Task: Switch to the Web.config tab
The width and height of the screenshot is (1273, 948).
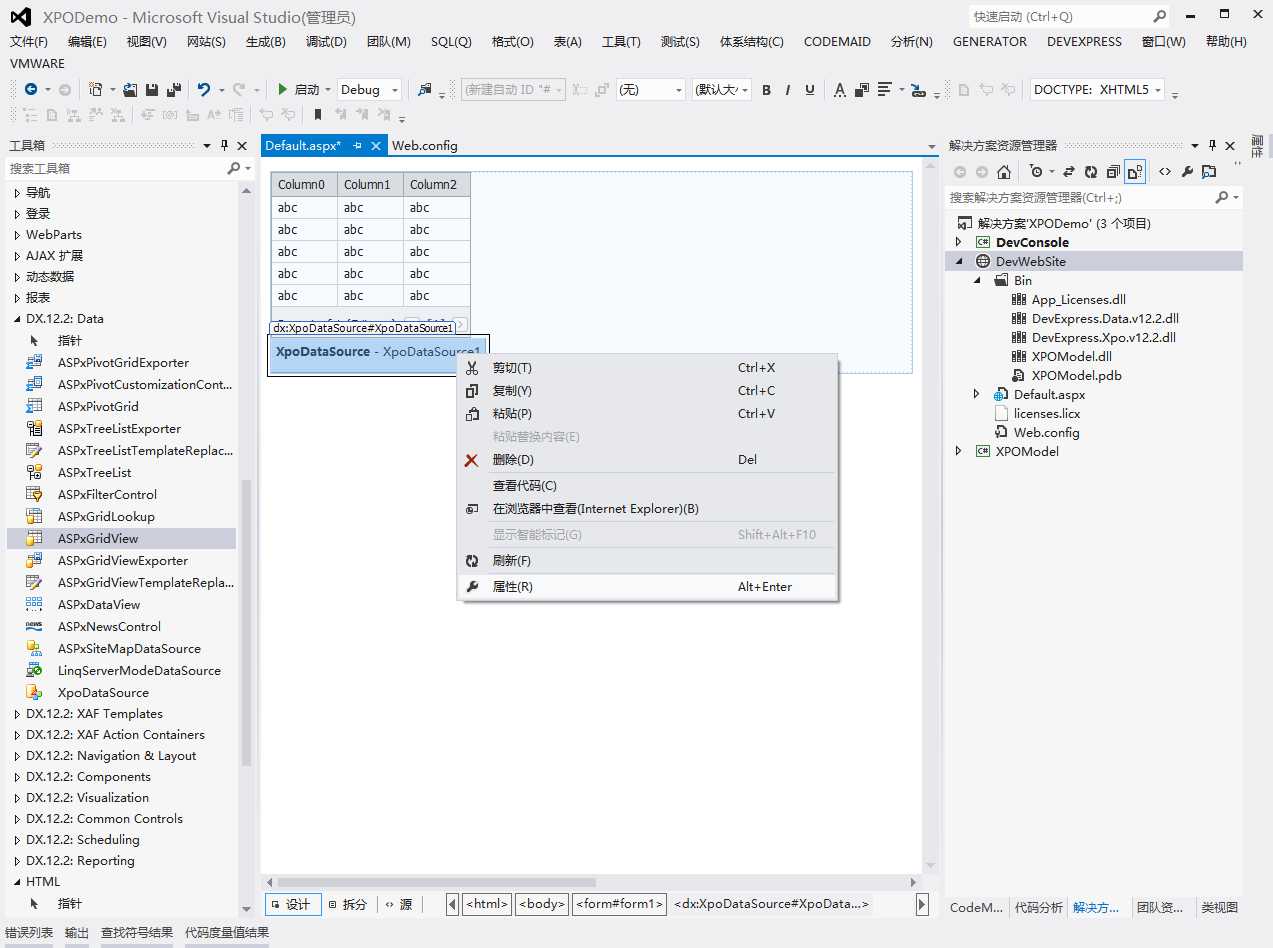Action: [424, 146]
